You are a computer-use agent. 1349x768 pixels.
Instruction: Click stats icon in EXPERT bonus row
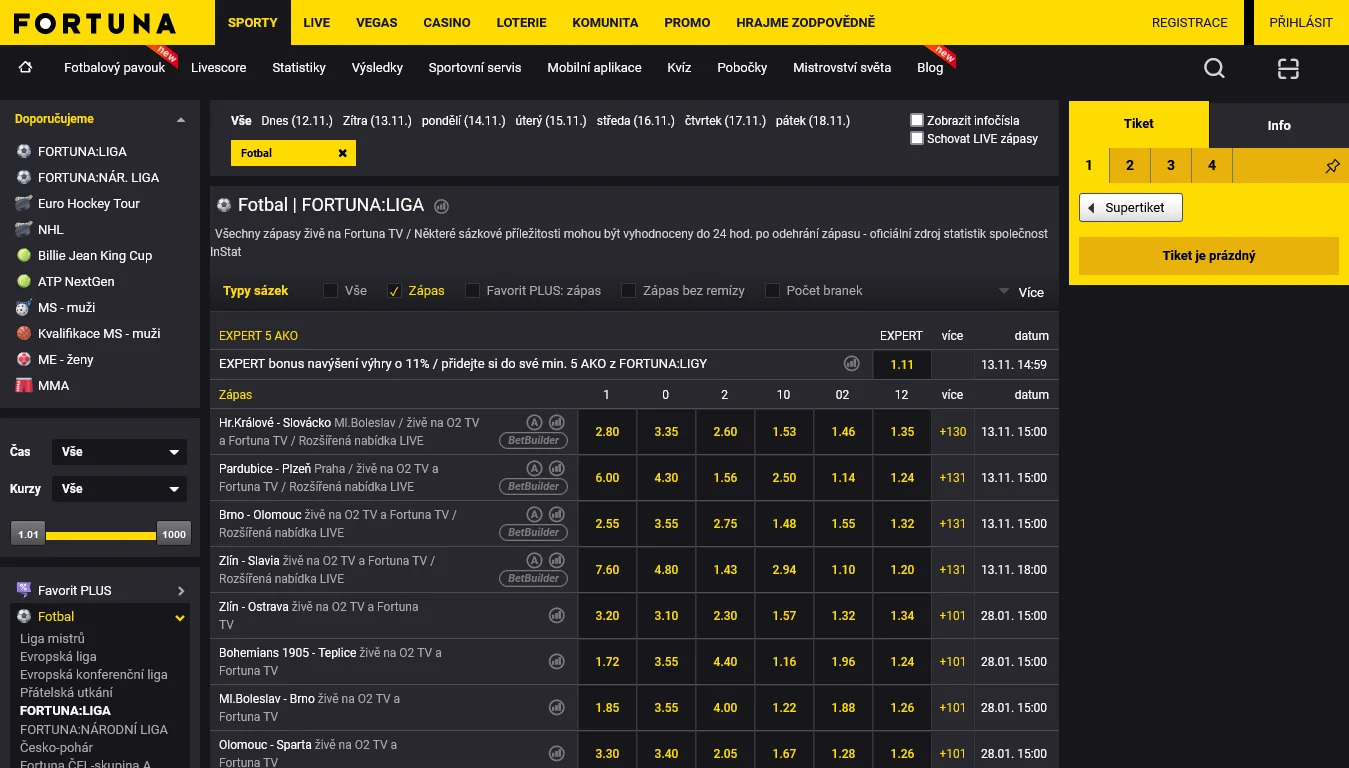click(852, 364)
